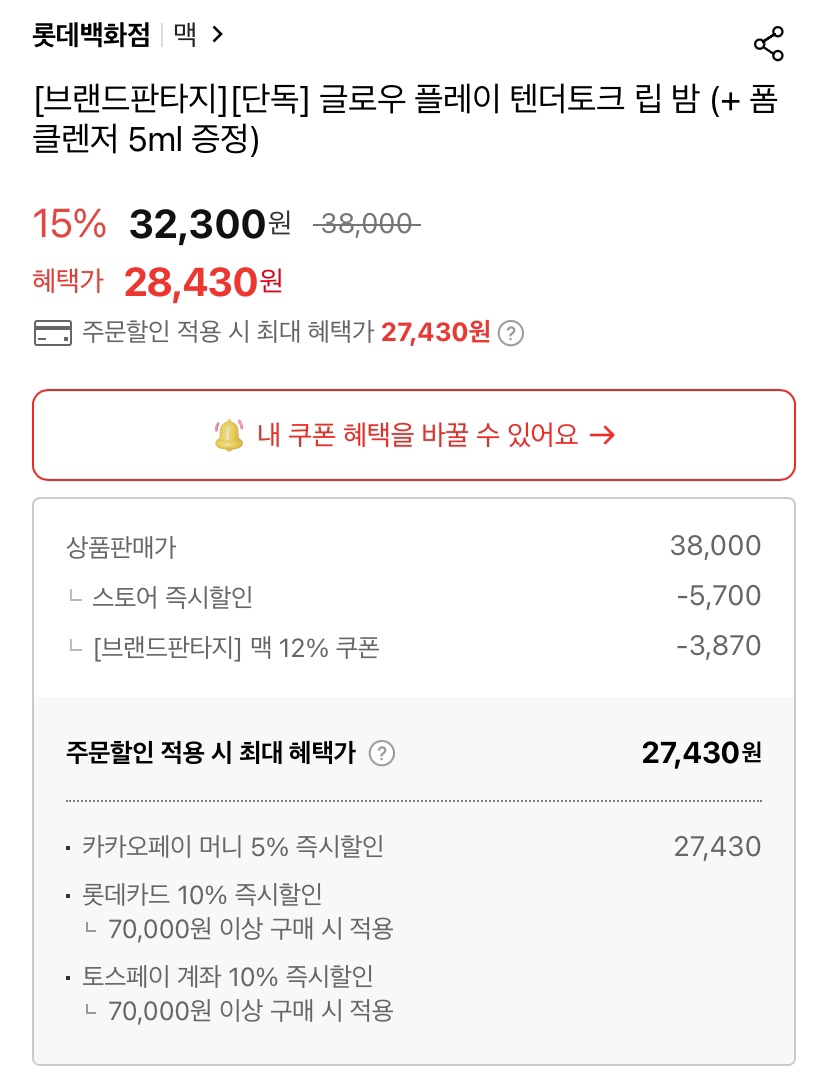
Task: Tap the 15% discount rate
Action: (x=70, y=224)
